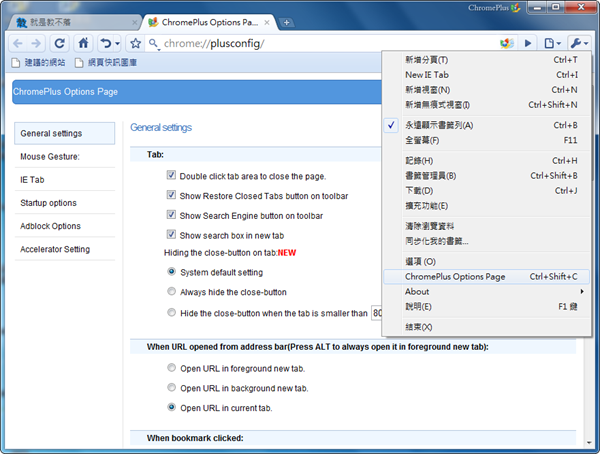Open the first bookmark bar page item
600x454 pixels.
[38, 62]
